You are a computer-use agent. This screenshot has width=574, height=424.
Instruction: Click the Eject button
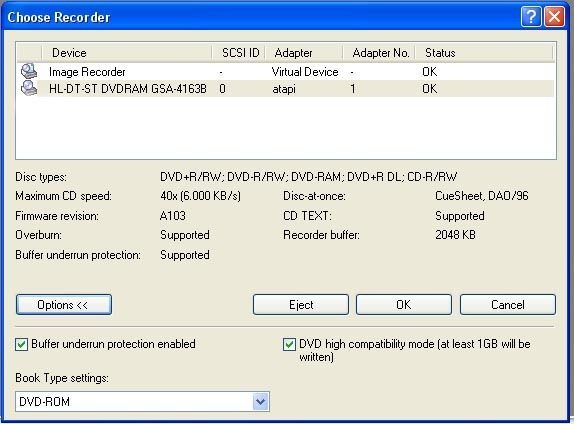click(301, 305)
